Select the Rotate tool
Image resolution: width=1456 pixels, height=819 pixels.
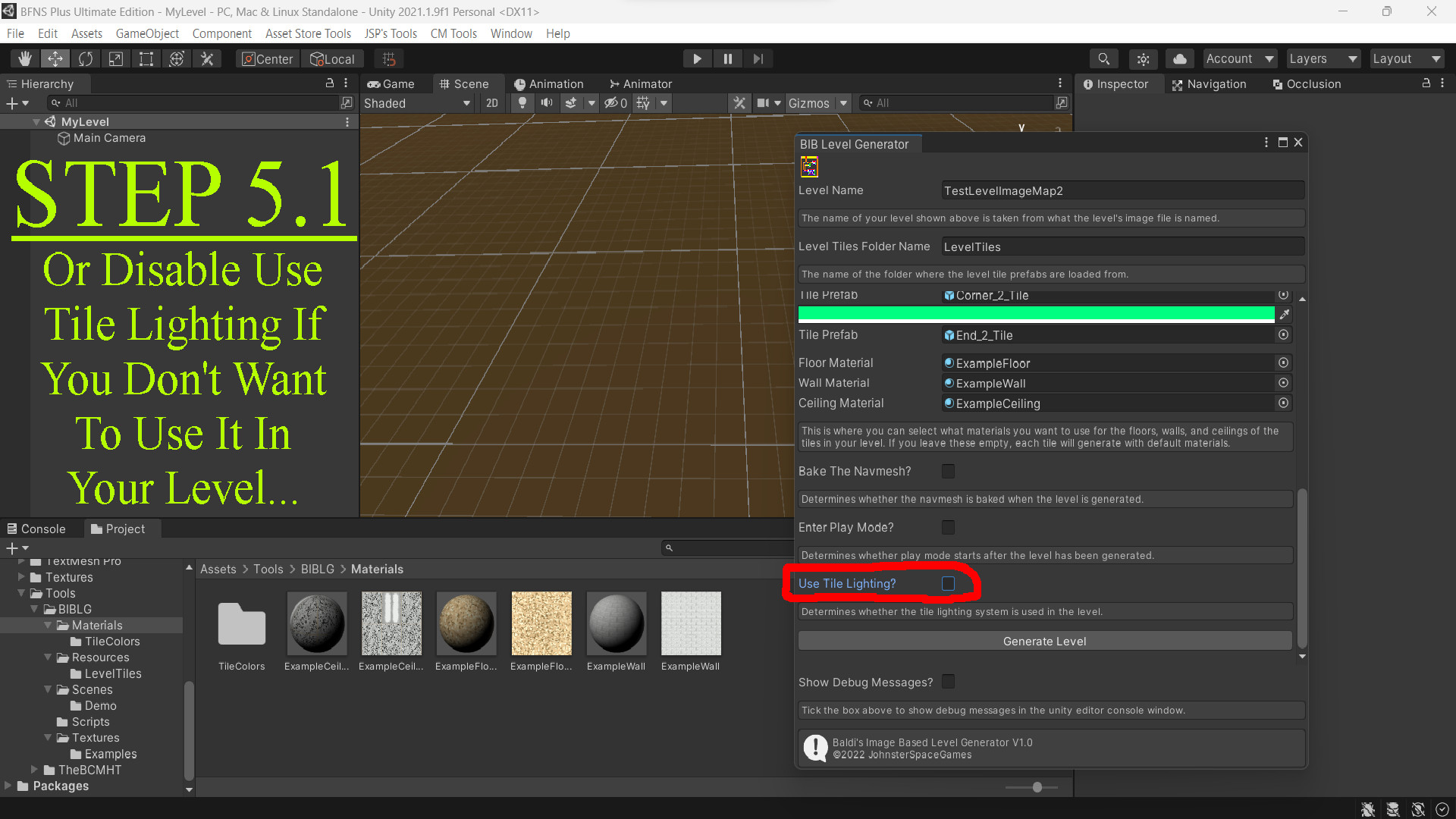[86, 58]
